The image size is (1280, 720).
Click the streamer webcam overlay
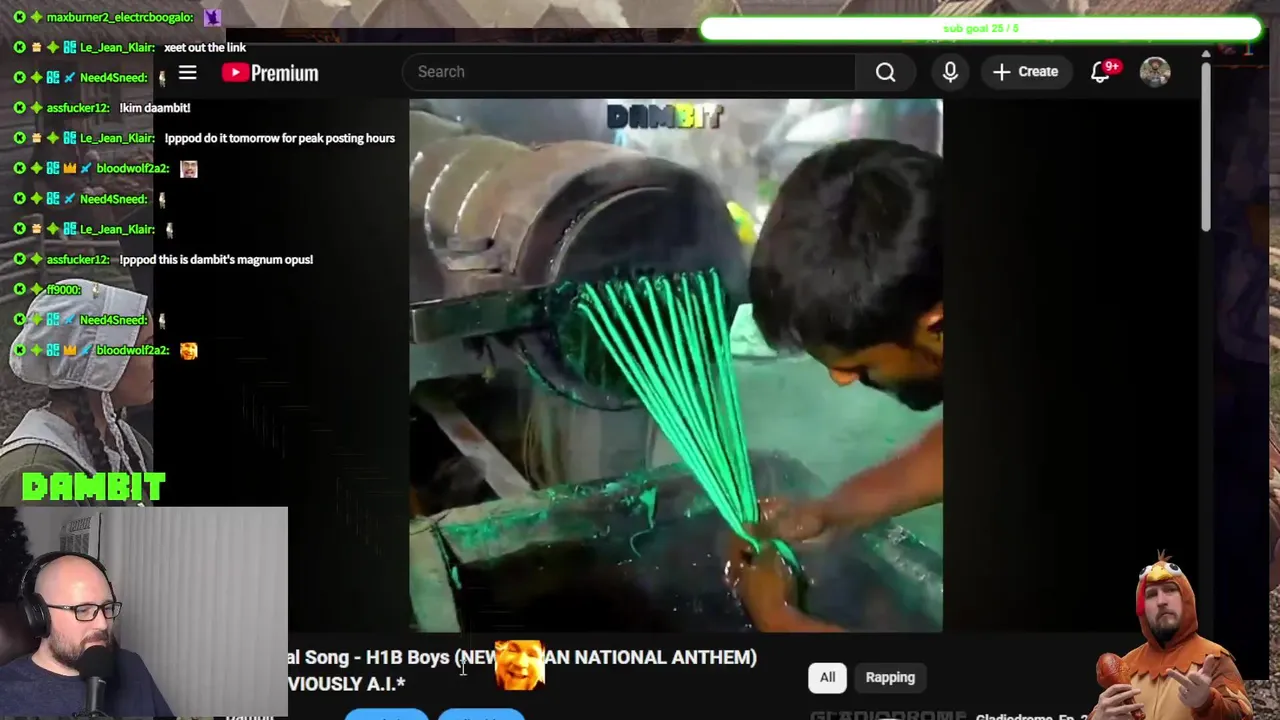[x=144, y=612]
